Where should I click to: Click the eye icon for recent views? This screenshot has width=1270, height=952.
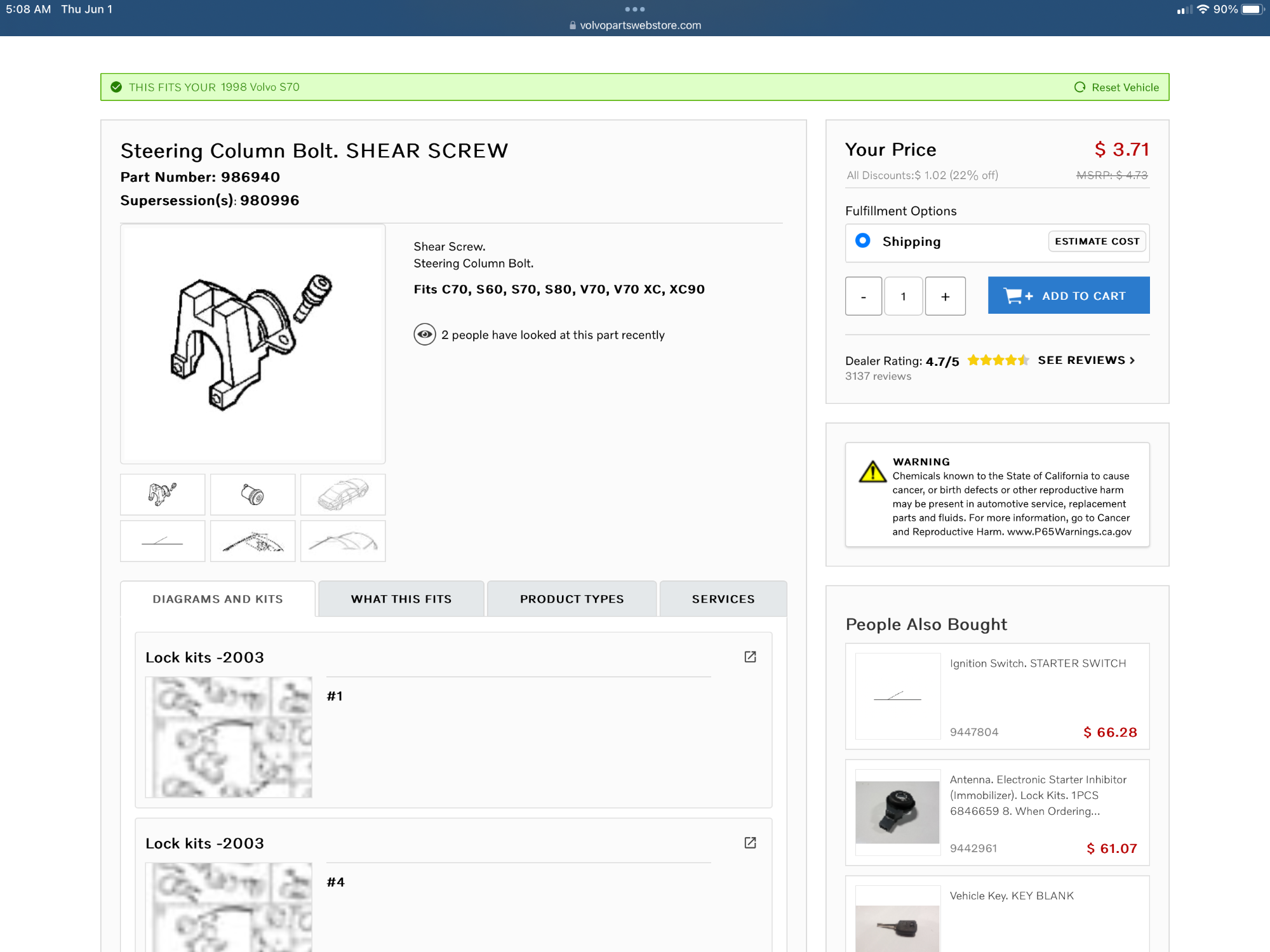(424, 334)
